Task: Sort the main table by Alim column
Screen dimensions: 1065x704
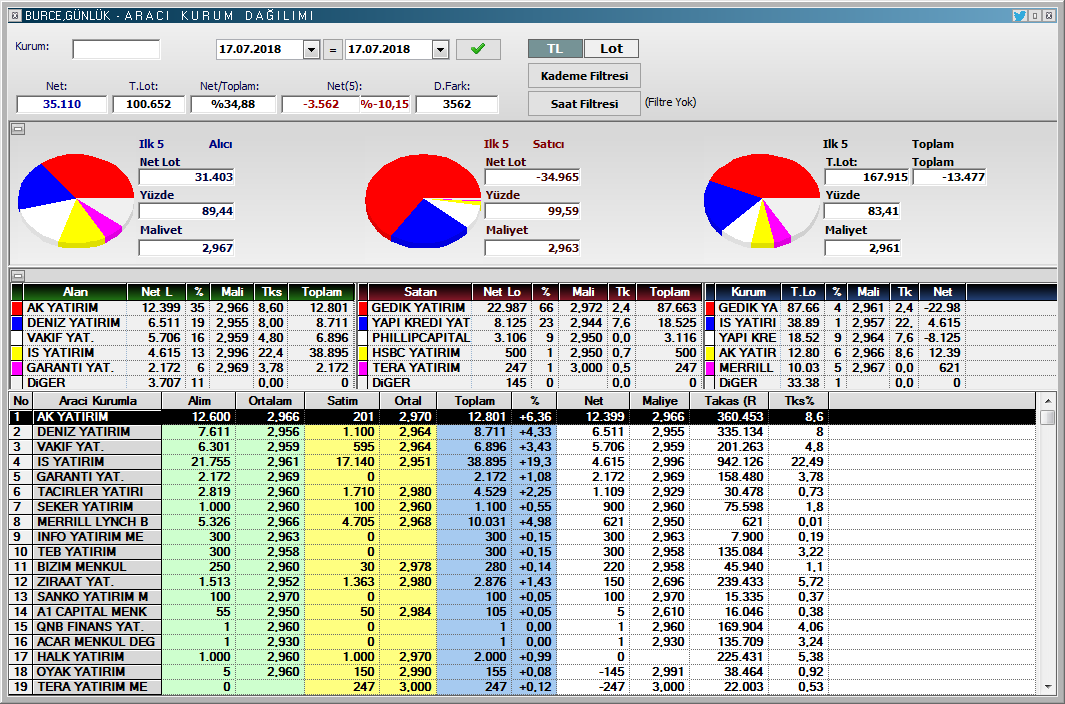Action: (199, 401)
